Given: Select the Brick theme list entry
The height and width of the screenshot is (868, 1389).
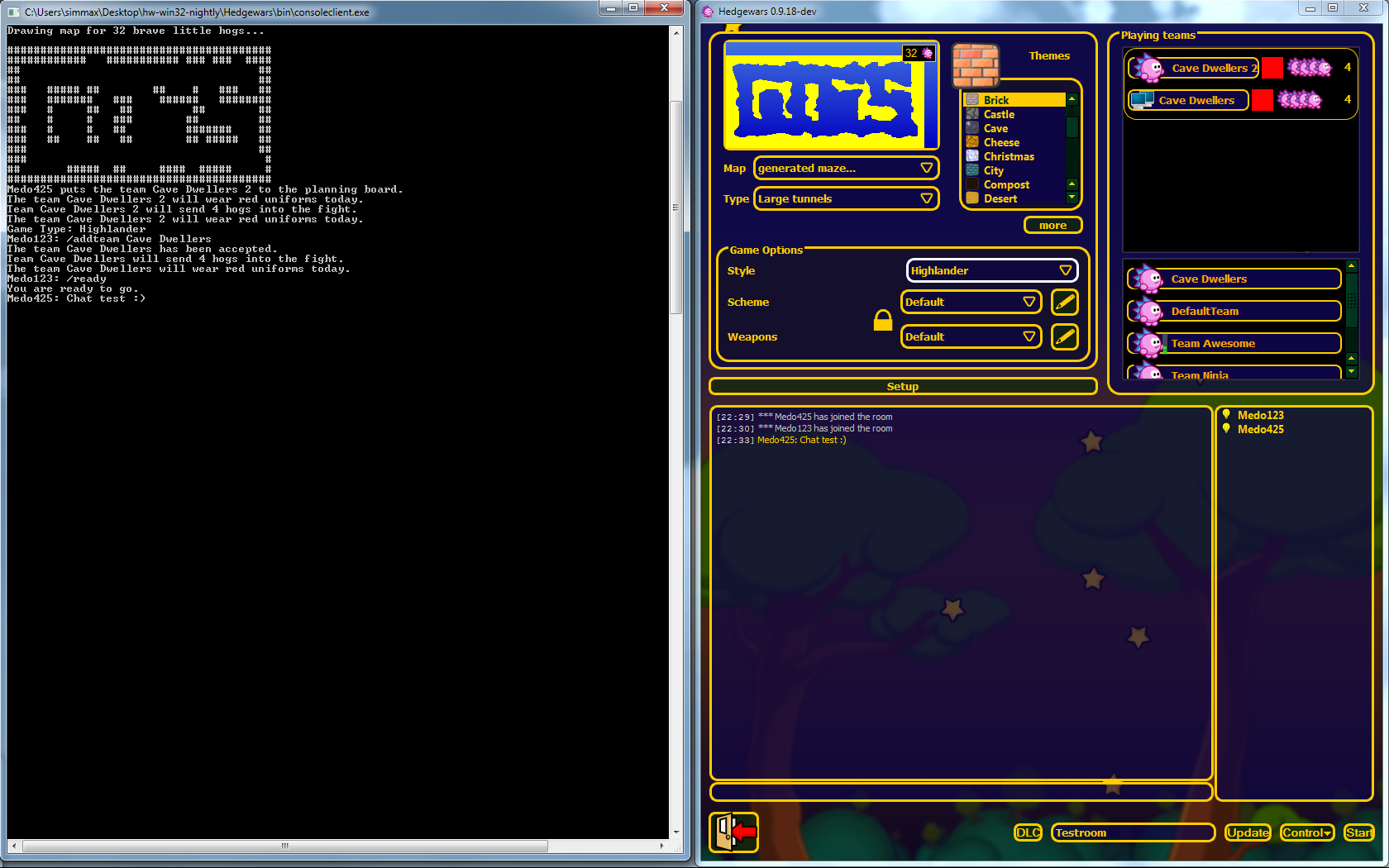Looking at the screenshot, I should (1014, 100).
